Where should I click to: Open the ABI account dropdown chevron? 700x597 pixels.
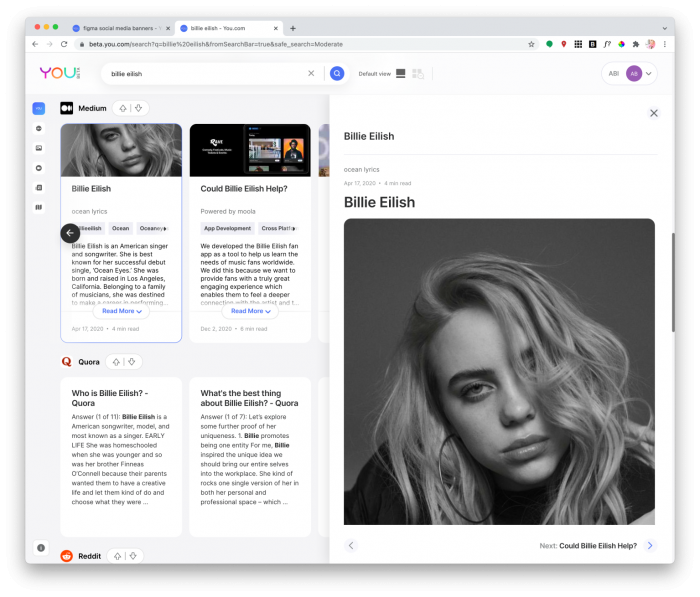[x=649, y=74]
